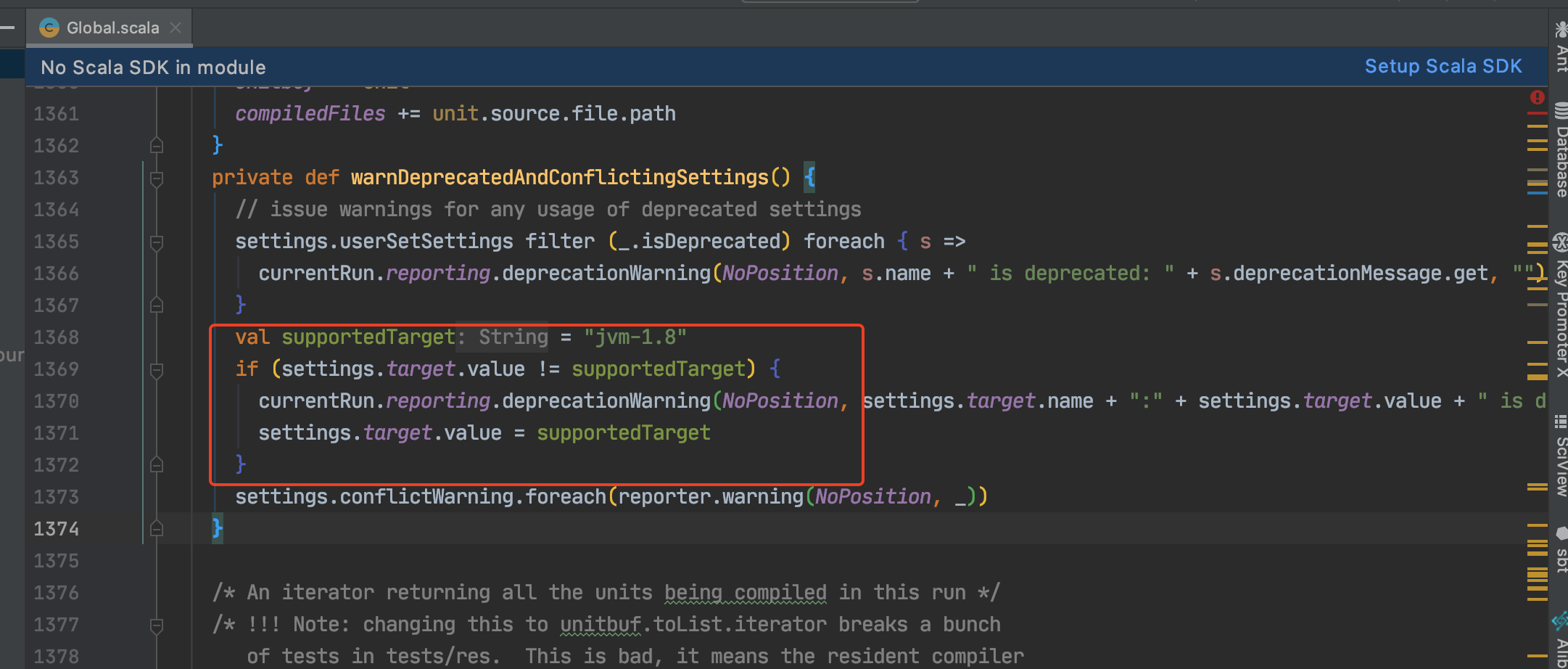1568x669 pixels.
Task: Collapse fold end marker at line 1372
Action: point(156,465)
